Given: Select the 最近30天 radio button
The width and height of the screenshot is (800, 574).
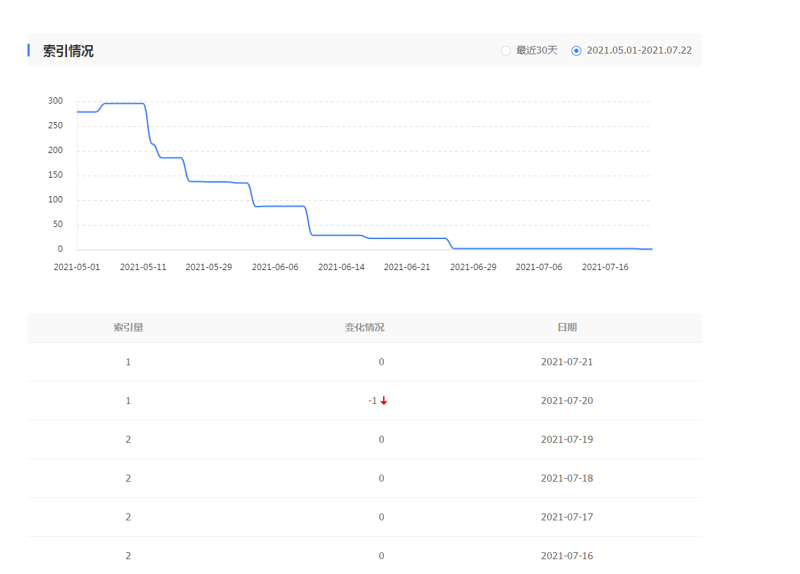Looking at the screenshot, I should [x=506, y=51].
